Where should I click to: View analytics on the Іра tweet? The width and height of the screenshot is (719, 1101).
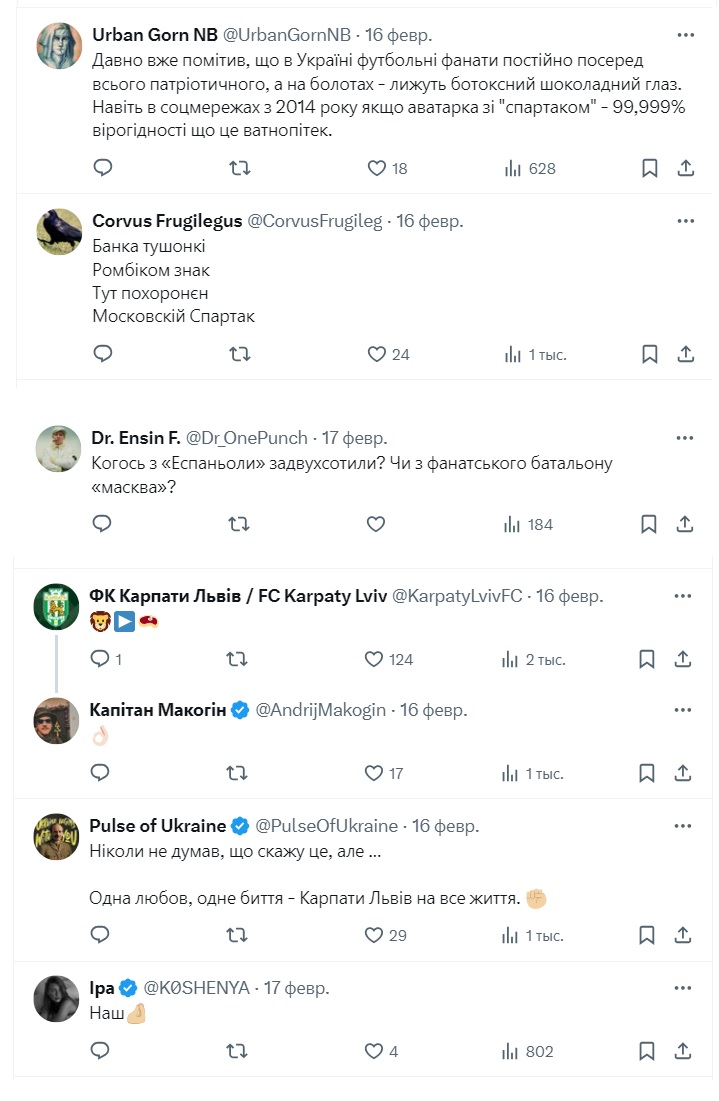pyautogui.click(x=528, y=1051)
